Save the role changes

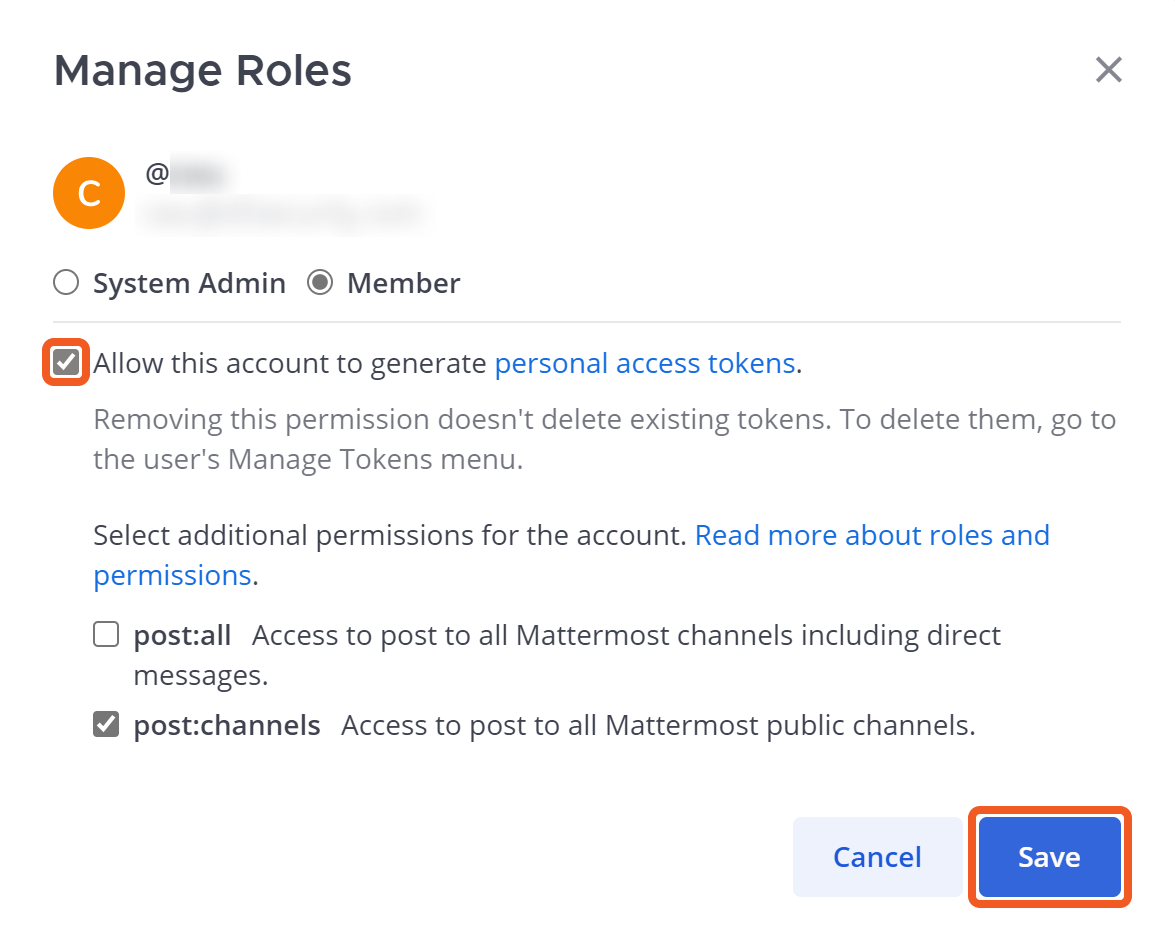click(1049, 857)
